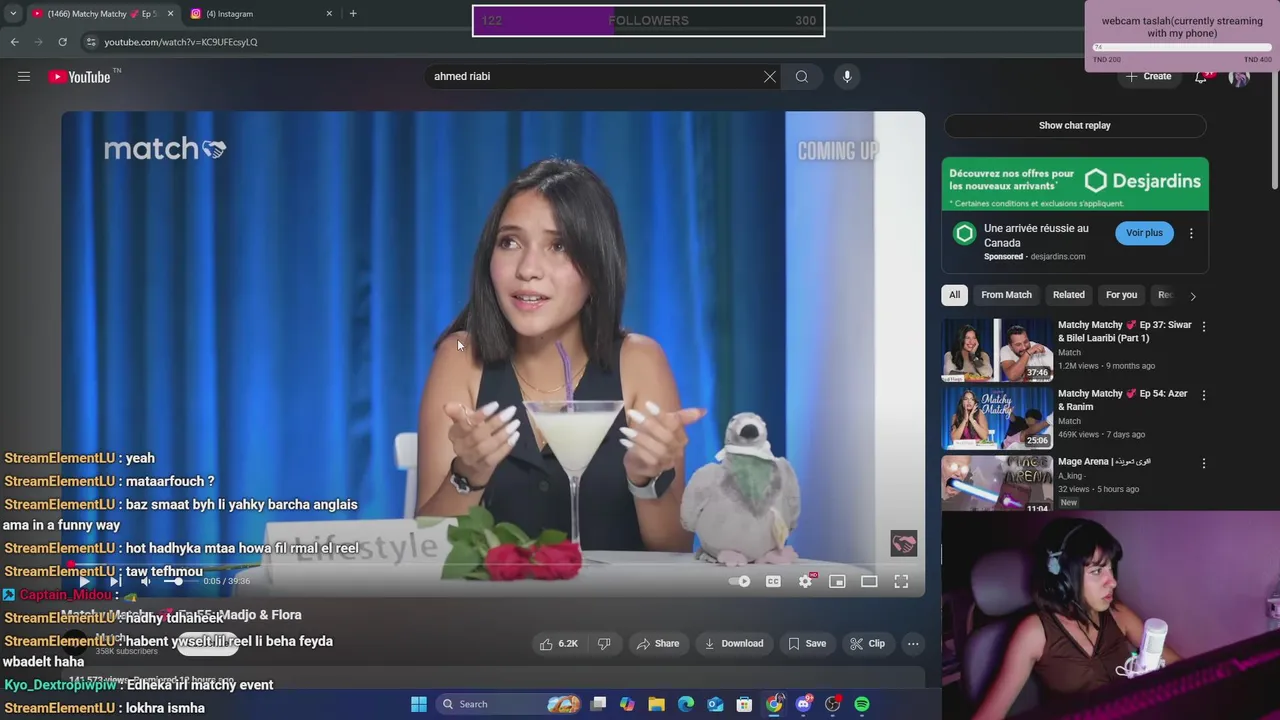Open options for Ep 37 video
The height and width of the screenshot is (720, 1280).
[1203, 327]
